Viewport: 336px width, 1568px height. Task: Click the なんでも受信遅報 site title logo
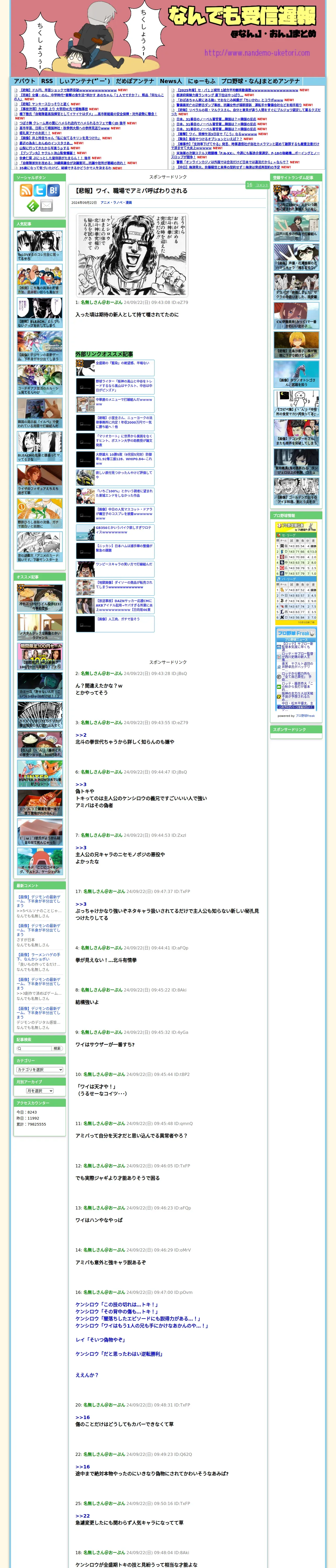point(242,16)
